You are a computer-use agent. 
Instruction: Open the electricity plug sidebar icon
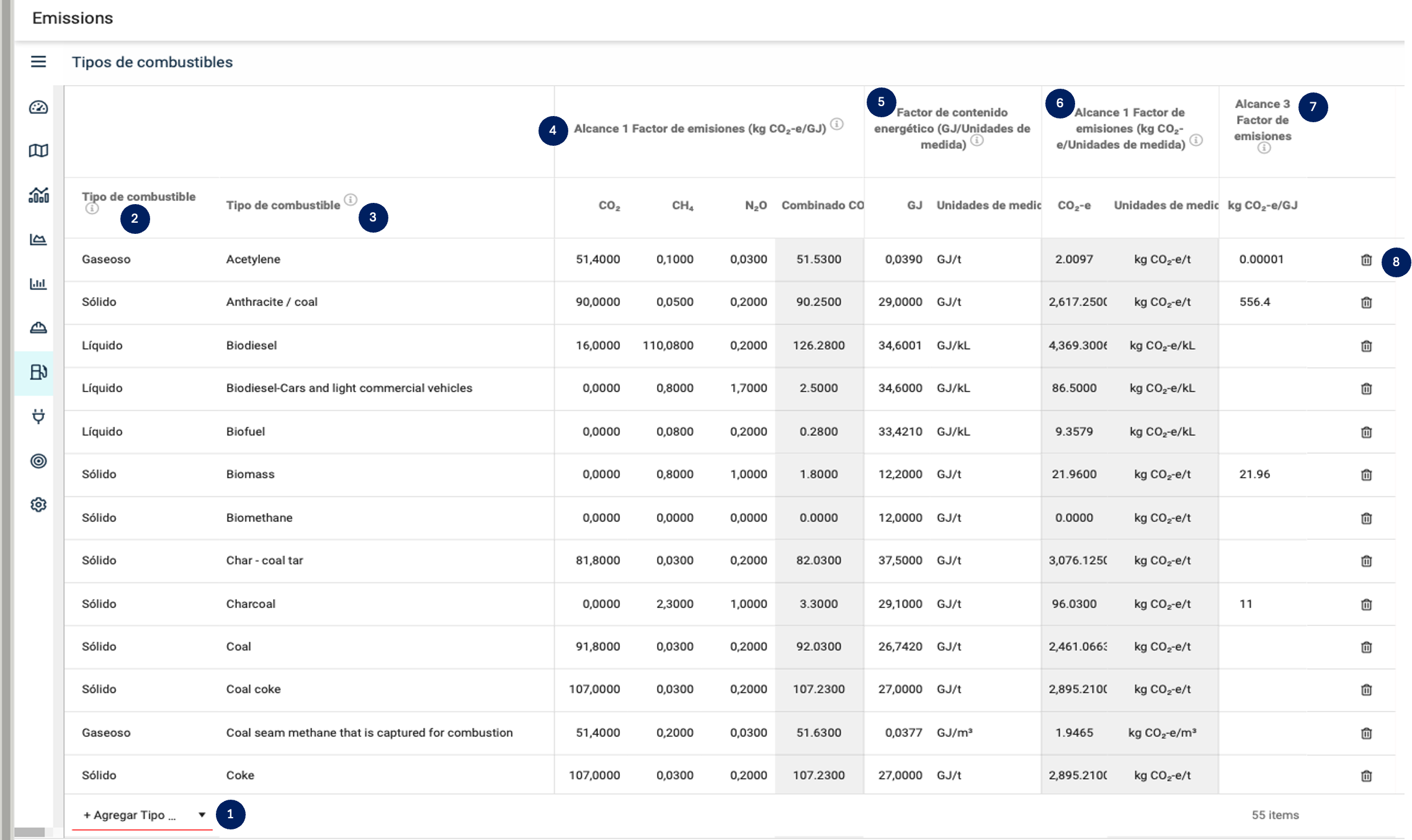pyautogui.click(x=38, y=416)
